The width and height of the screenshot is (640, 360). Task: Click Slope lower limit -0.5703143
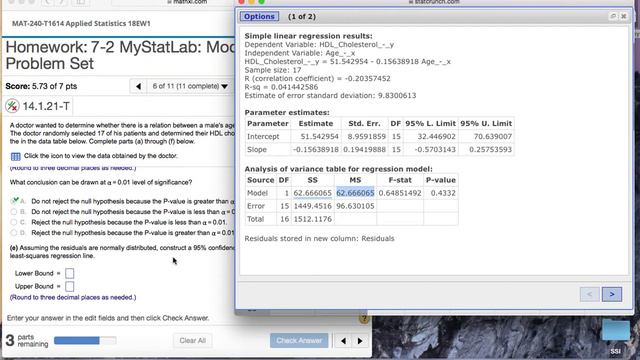pos(435,150)
